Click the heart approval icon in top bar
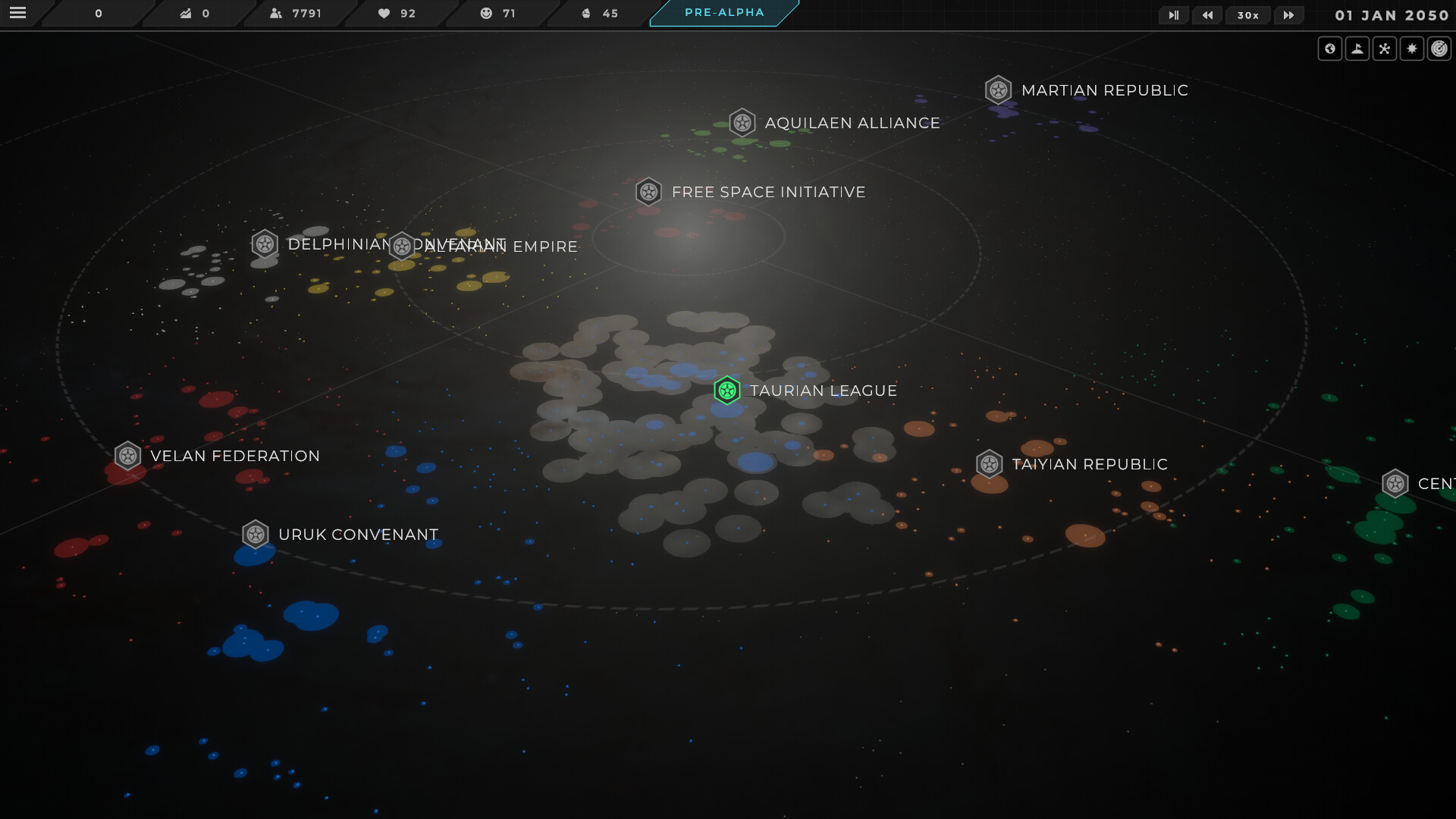 (383, 13)
